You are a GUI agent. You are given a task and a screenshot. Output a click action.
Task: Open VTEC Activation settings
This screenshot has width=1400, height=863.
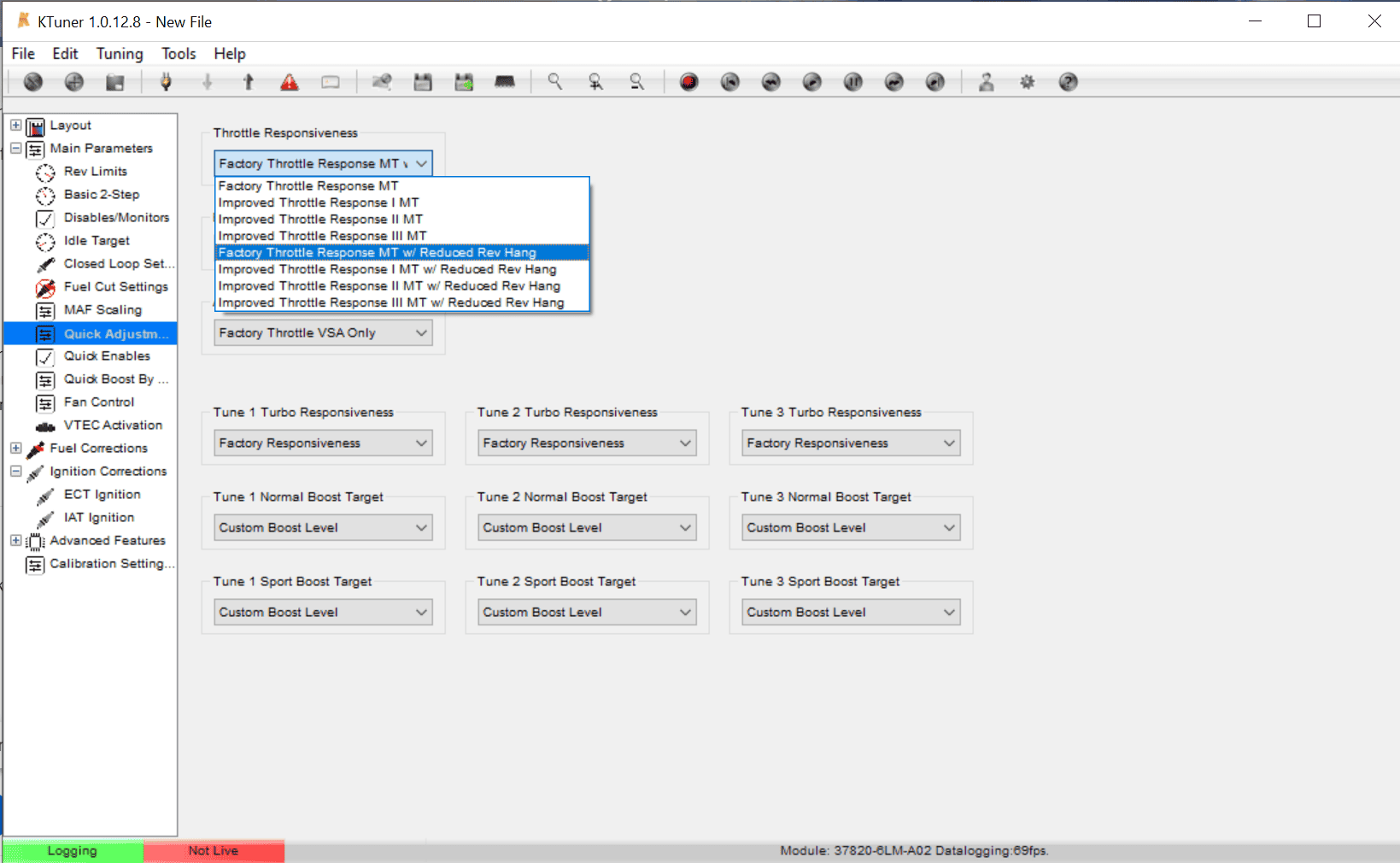point(113,426)
